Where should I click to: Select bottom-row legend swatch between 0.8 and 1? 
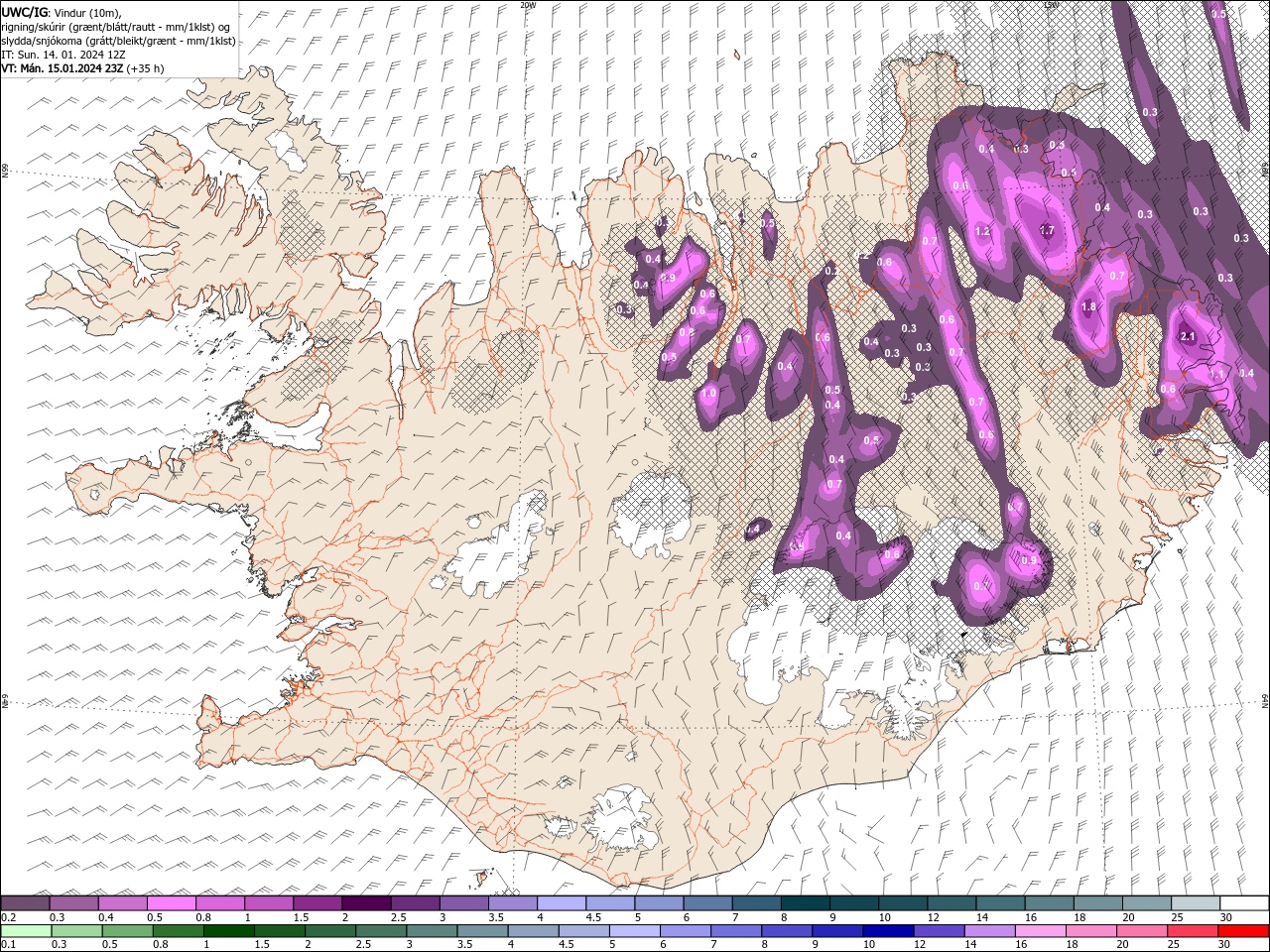click(x=179, y=931)
